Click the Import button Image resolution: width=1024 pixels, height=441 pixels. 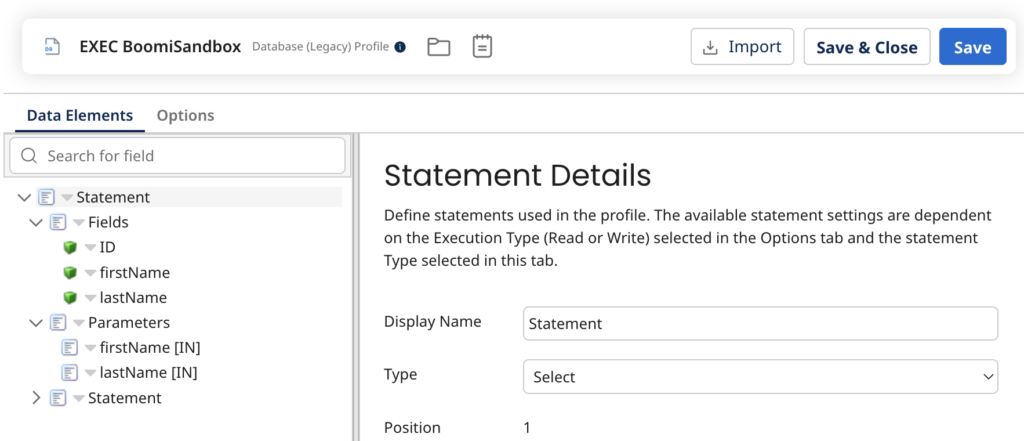[x=742, y=47]
